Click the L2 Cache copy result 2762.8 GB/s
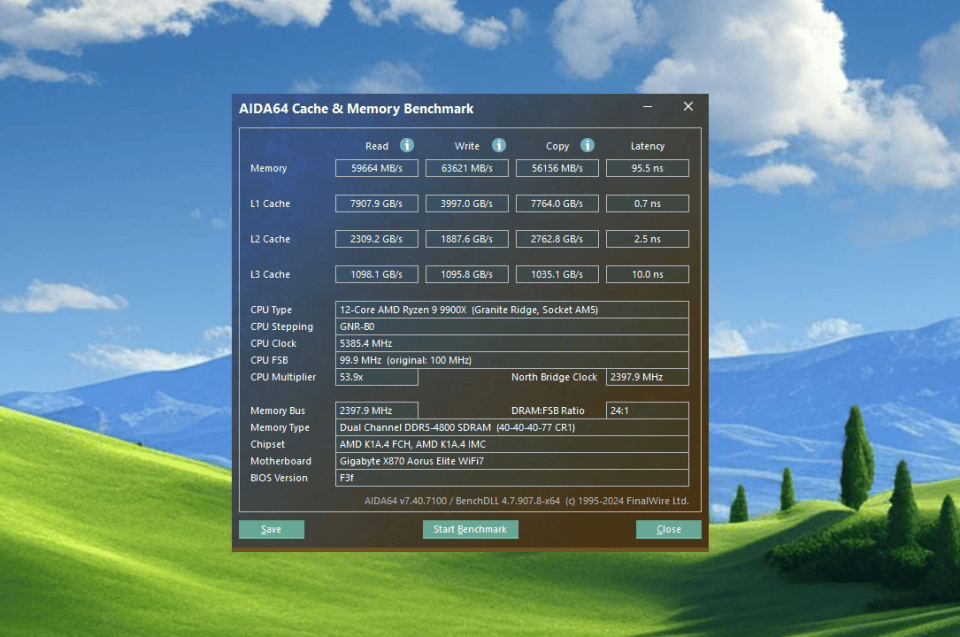The image size is (960, 637). (557, 238)
